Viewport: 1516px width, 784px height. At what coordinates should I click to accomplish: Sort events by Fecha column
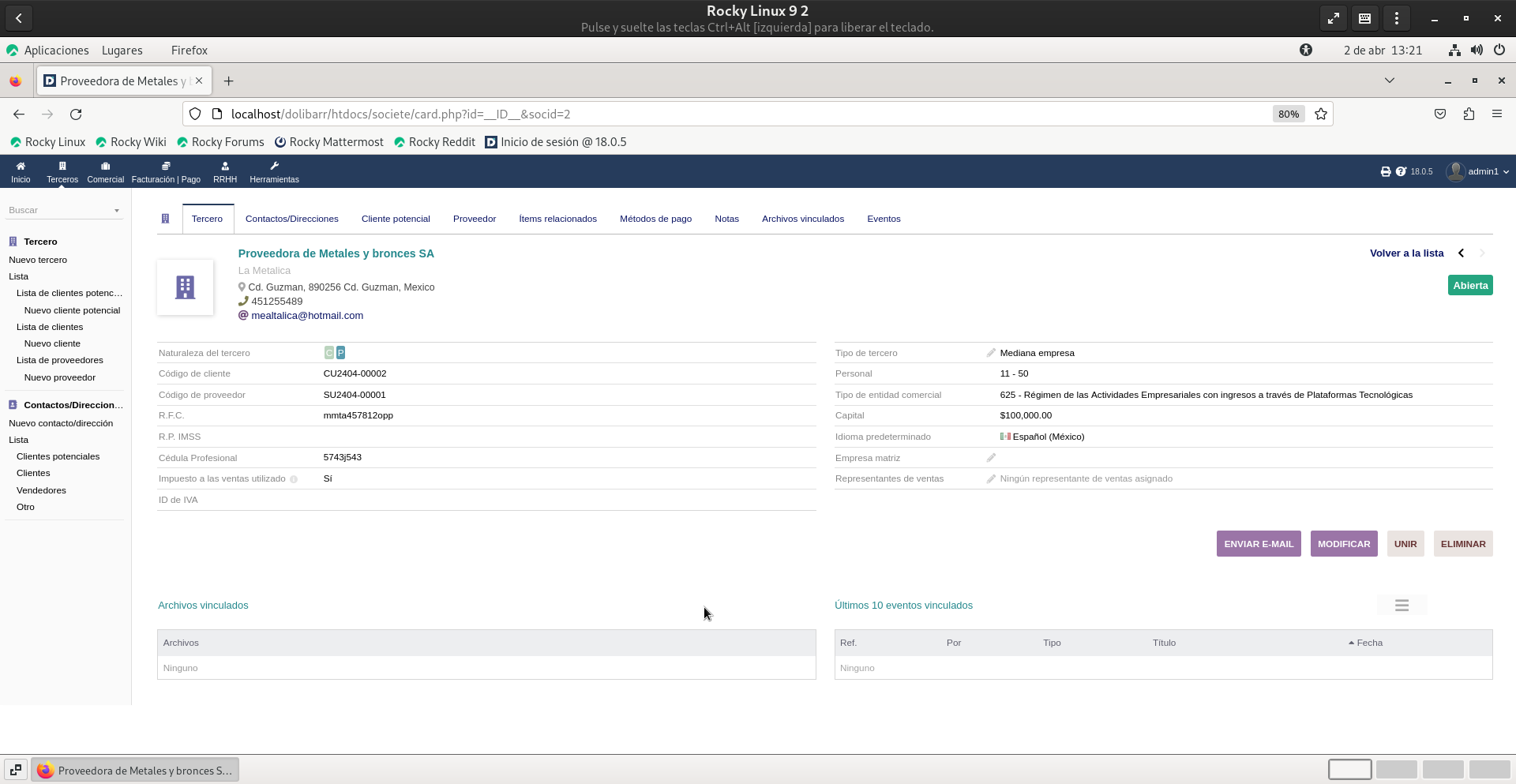[1369, 643]
